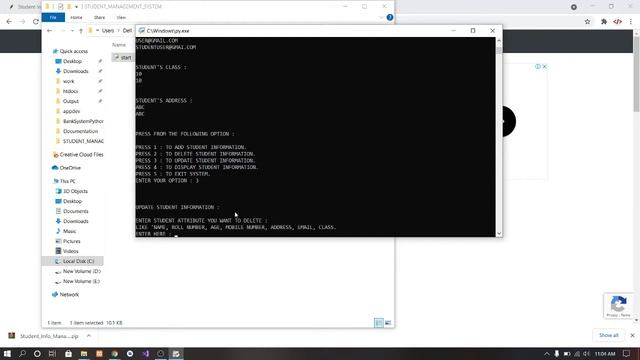
Task: Open Cortana circle on taskbar
Action: [x=37, y=353]
